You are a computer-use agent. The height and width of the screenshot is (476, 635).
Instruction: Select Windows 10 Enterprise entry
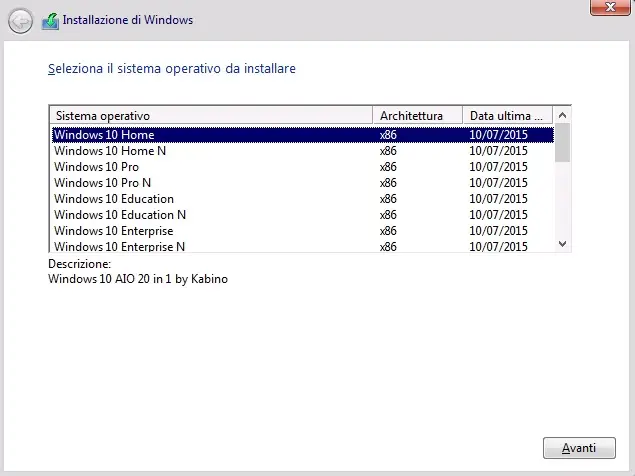point(303,231)
